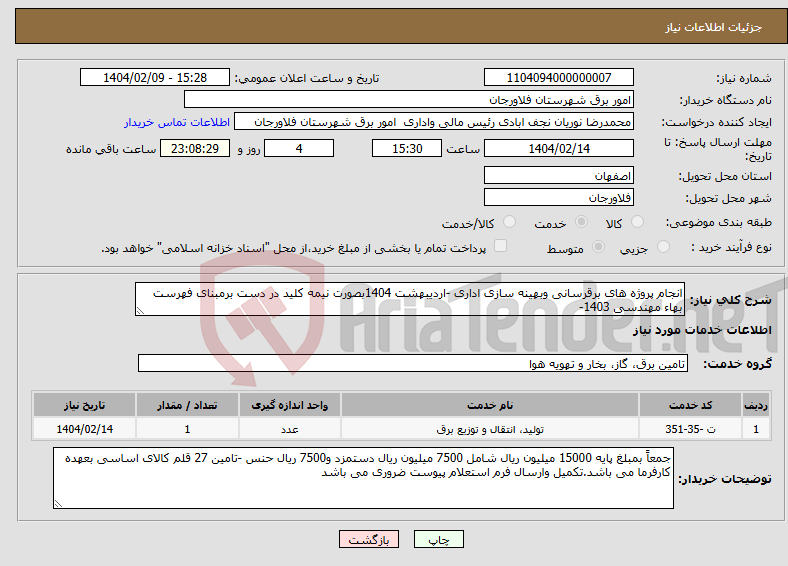Click the remaining time field 23:08:29
The width and height of the screenshot is (788, 566).
[194, 148]
